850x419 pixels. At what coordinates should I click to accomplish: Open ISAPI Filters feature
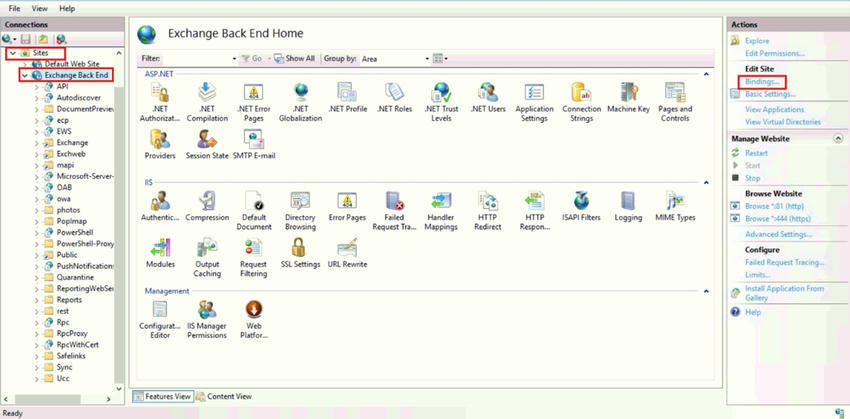tap(581, 207)
